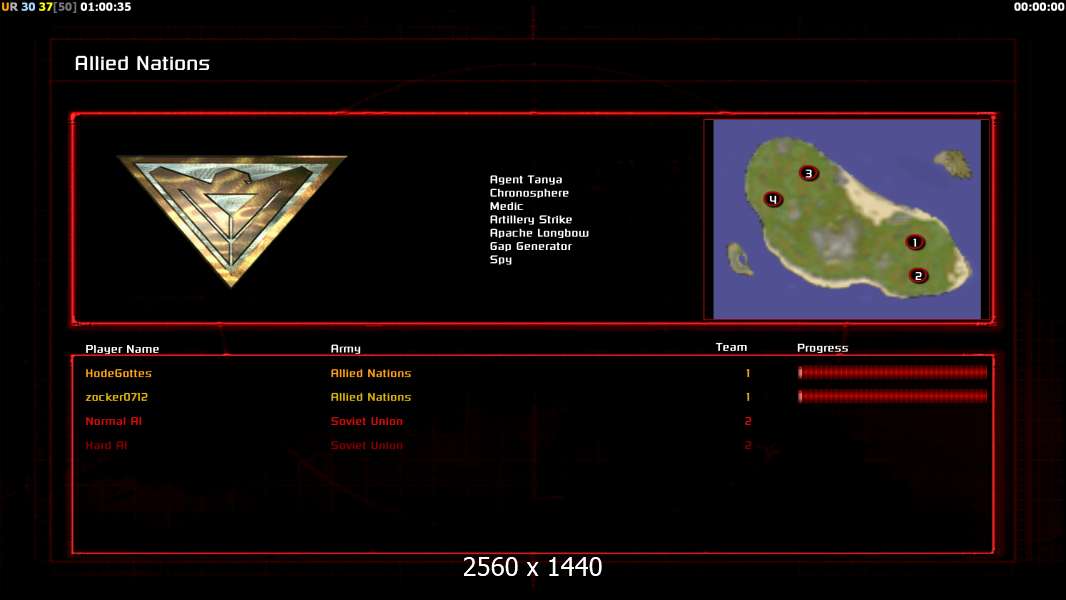The image size is (1066, 600).
Task: Click the Hard AI player entry
Action: click(106, 445)
